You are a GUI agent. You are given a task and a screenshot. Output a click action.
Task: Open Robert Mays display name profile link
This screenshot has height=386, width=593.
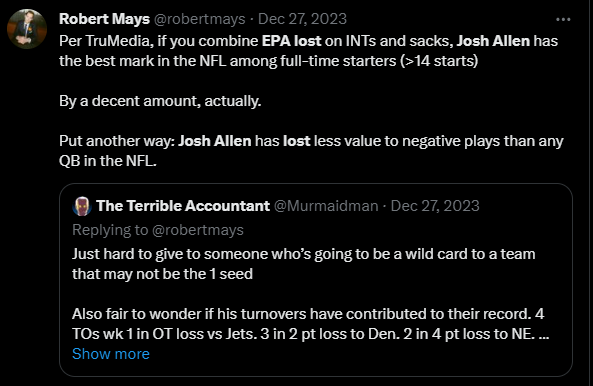point(104,19)
